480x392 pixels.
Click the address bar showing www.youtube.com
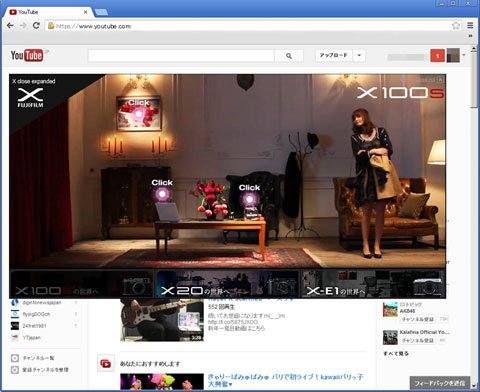coord(247,26)
